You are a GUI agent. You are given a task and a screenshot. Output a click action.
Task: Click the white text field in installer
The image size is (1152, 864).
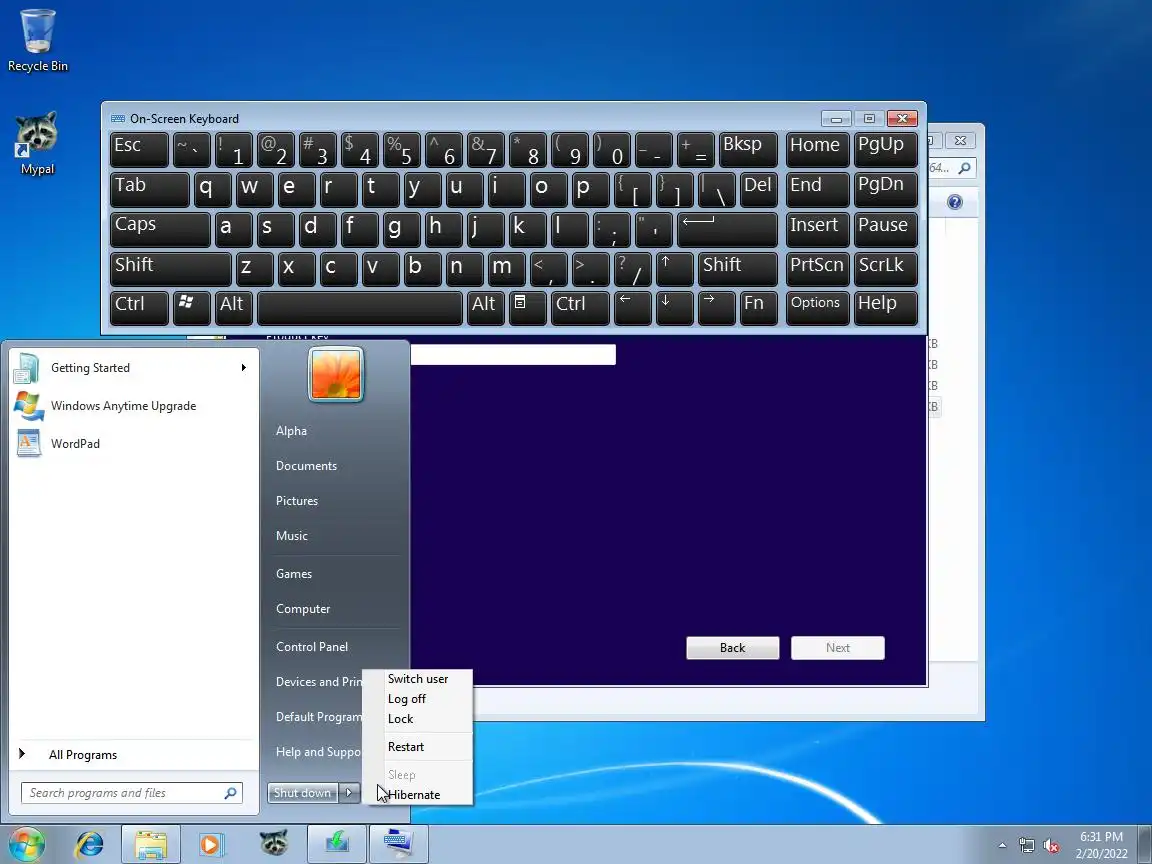coord(513,354)
